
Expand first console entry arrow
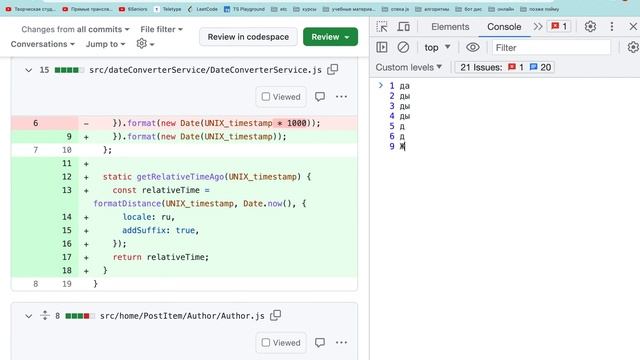[380, 85]
